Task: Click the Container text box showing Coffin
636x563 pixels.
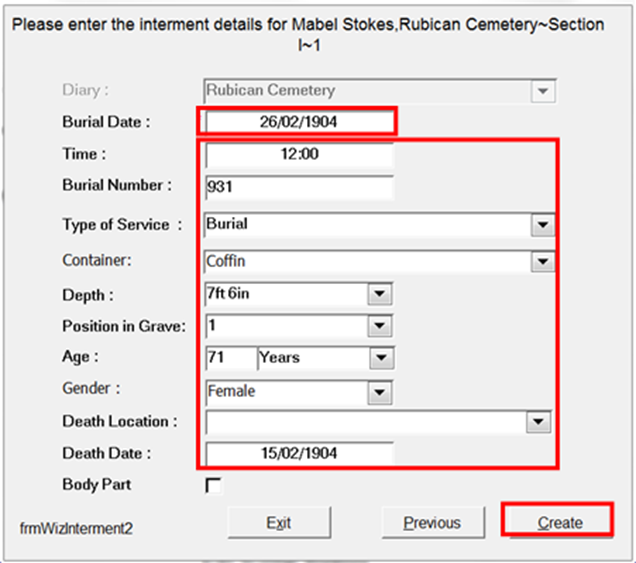Action: (x=367, y=262)
